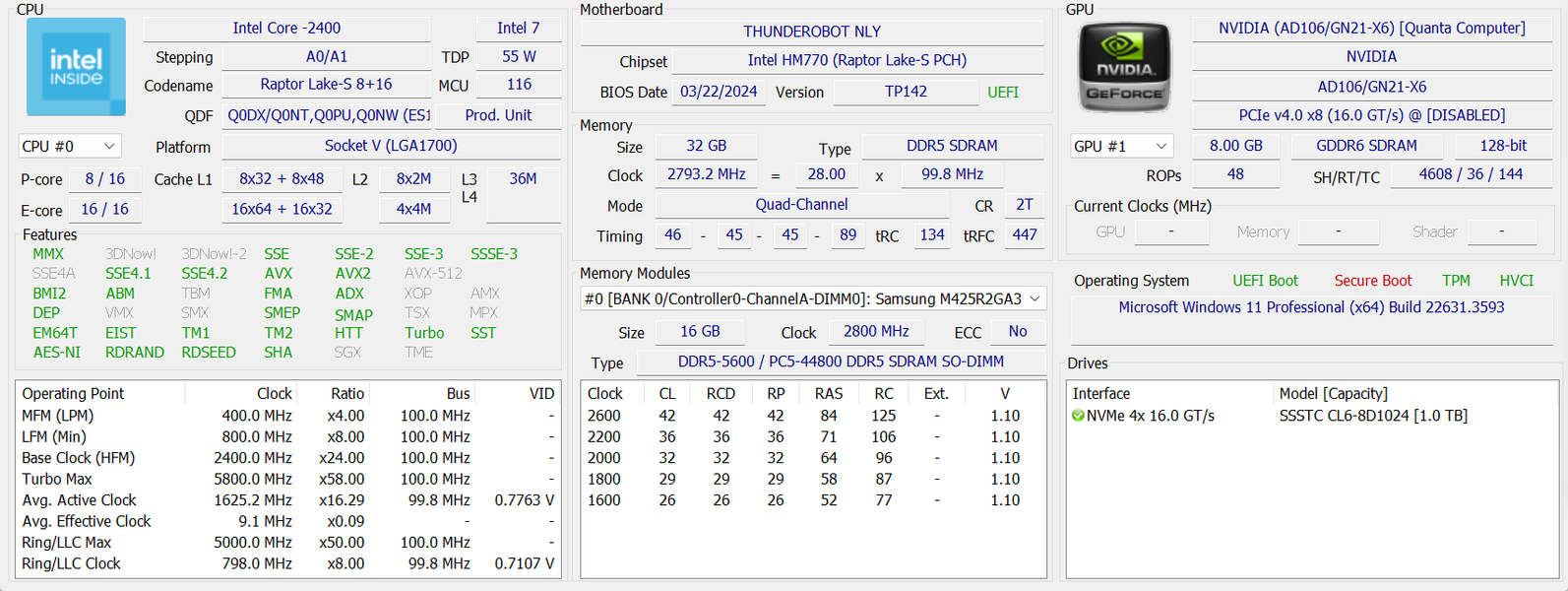Select the Turbo Max operating point row
The image size is (1568, 591).
[287, 479]
